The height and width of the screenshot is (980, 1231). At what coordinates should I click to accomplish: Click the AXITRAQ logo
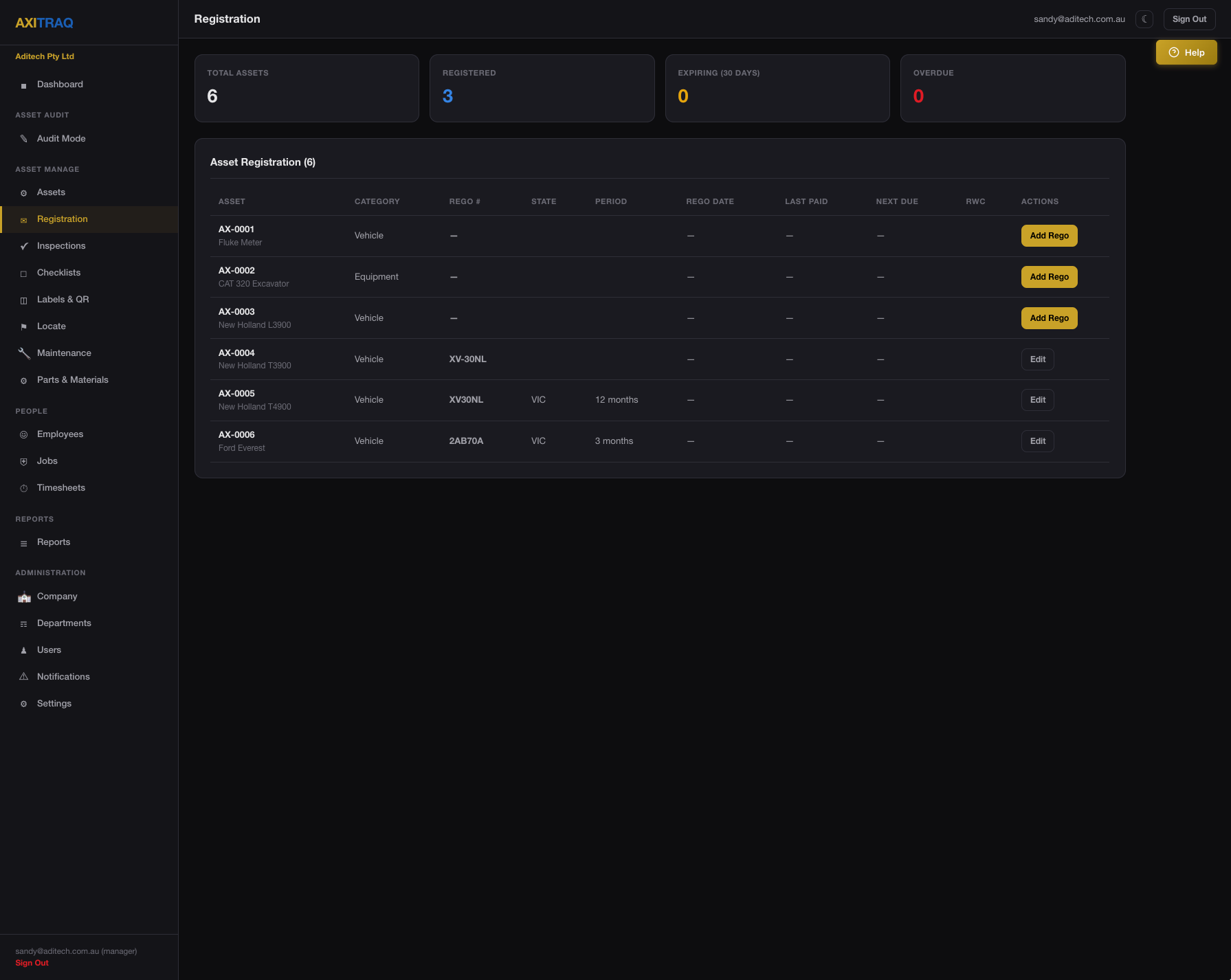coord(44,23)
